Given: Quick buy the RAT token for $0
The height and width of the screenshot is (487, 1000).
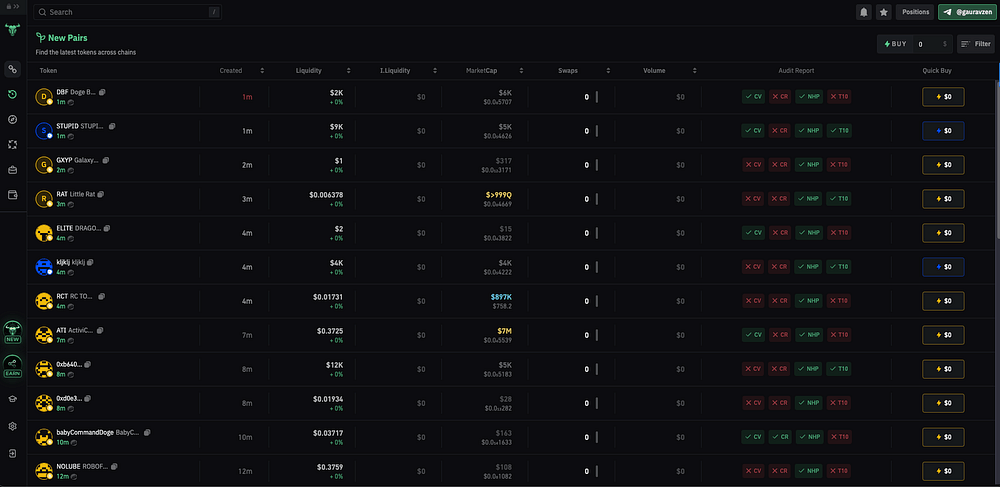Looking at the screenshot, I should (943, 199).
